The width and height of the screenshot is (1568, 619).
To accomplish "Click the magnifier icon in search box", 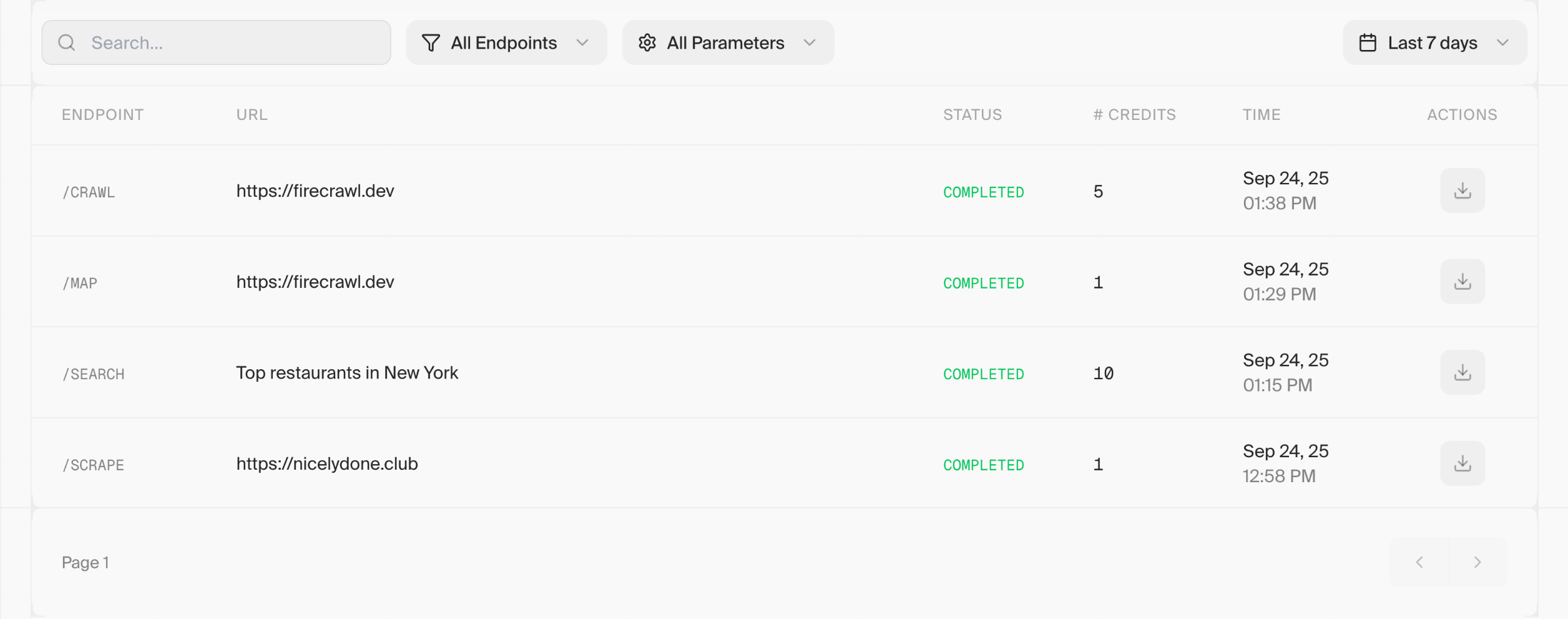I will click(66, 42).
